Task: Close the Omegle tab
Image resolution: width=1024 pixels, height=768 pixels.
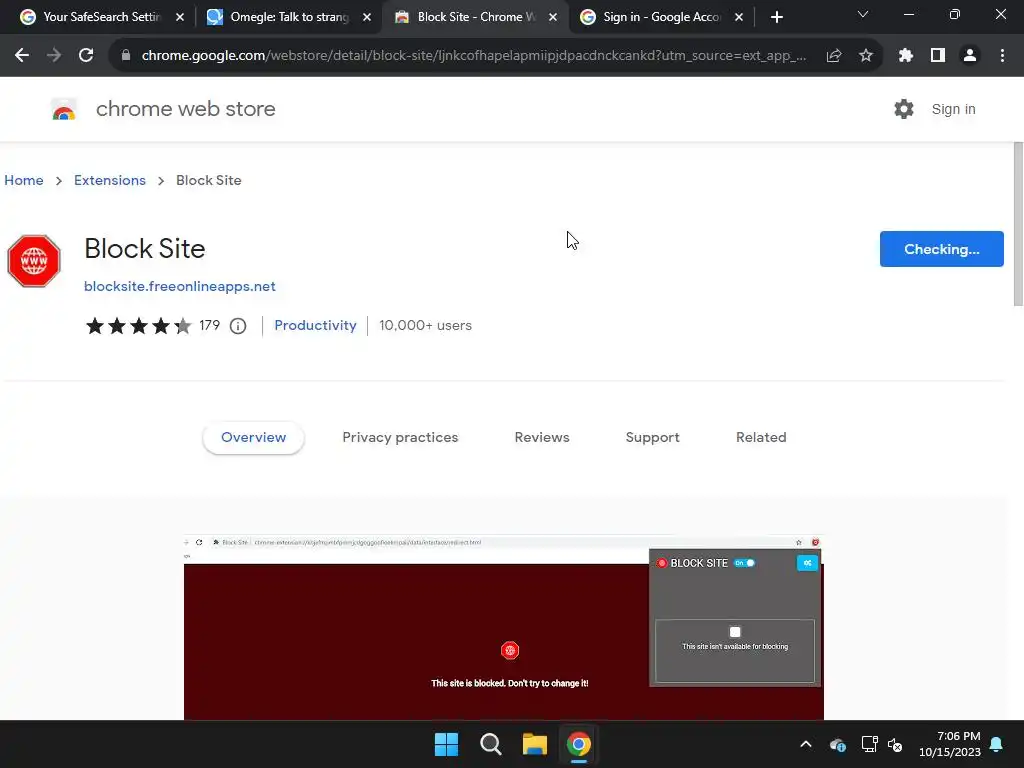Action: click(367, 17)
